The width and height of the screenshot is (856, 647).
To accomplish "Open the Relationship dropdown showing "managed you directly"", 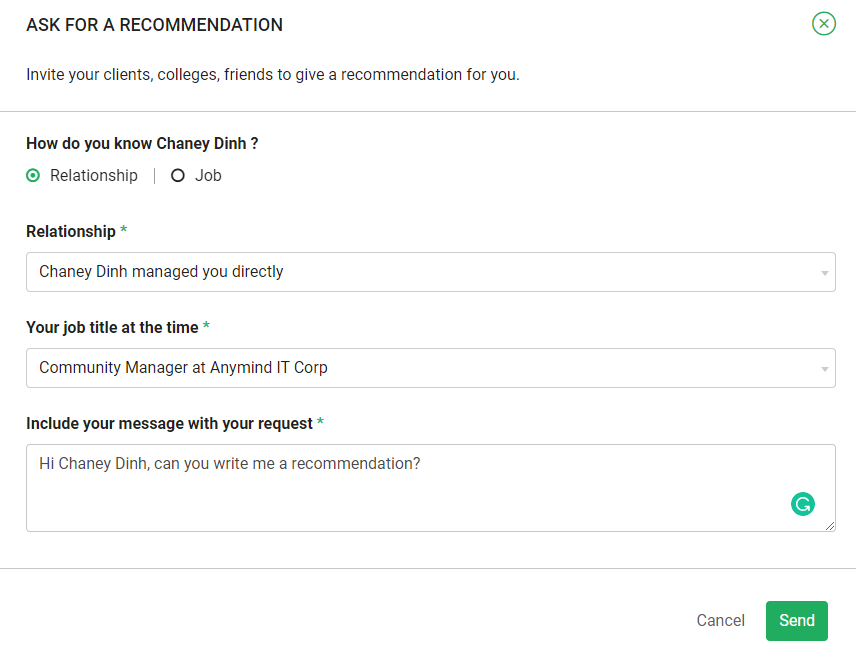I will click(x=430, y=272).
